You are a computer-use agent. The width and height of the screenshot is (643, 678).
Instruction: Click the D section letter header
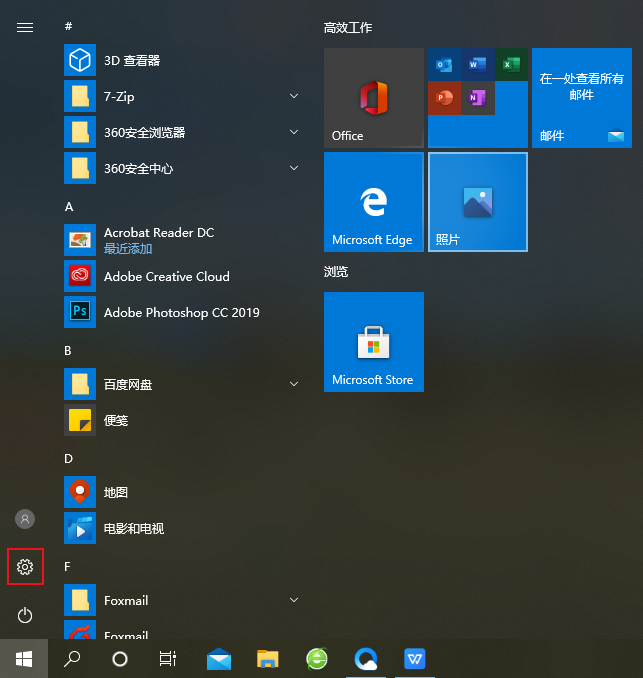(68, 459)
